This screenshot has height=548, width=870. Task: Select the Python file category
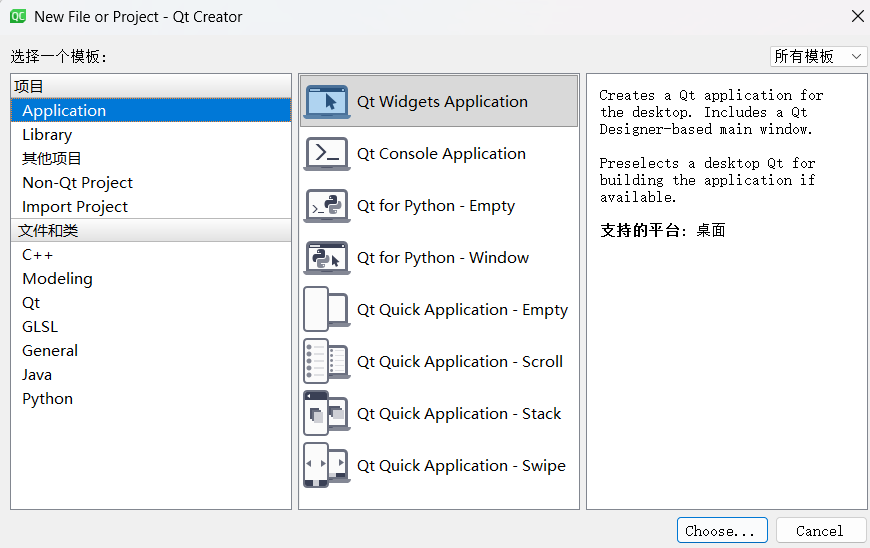point(151,399)
